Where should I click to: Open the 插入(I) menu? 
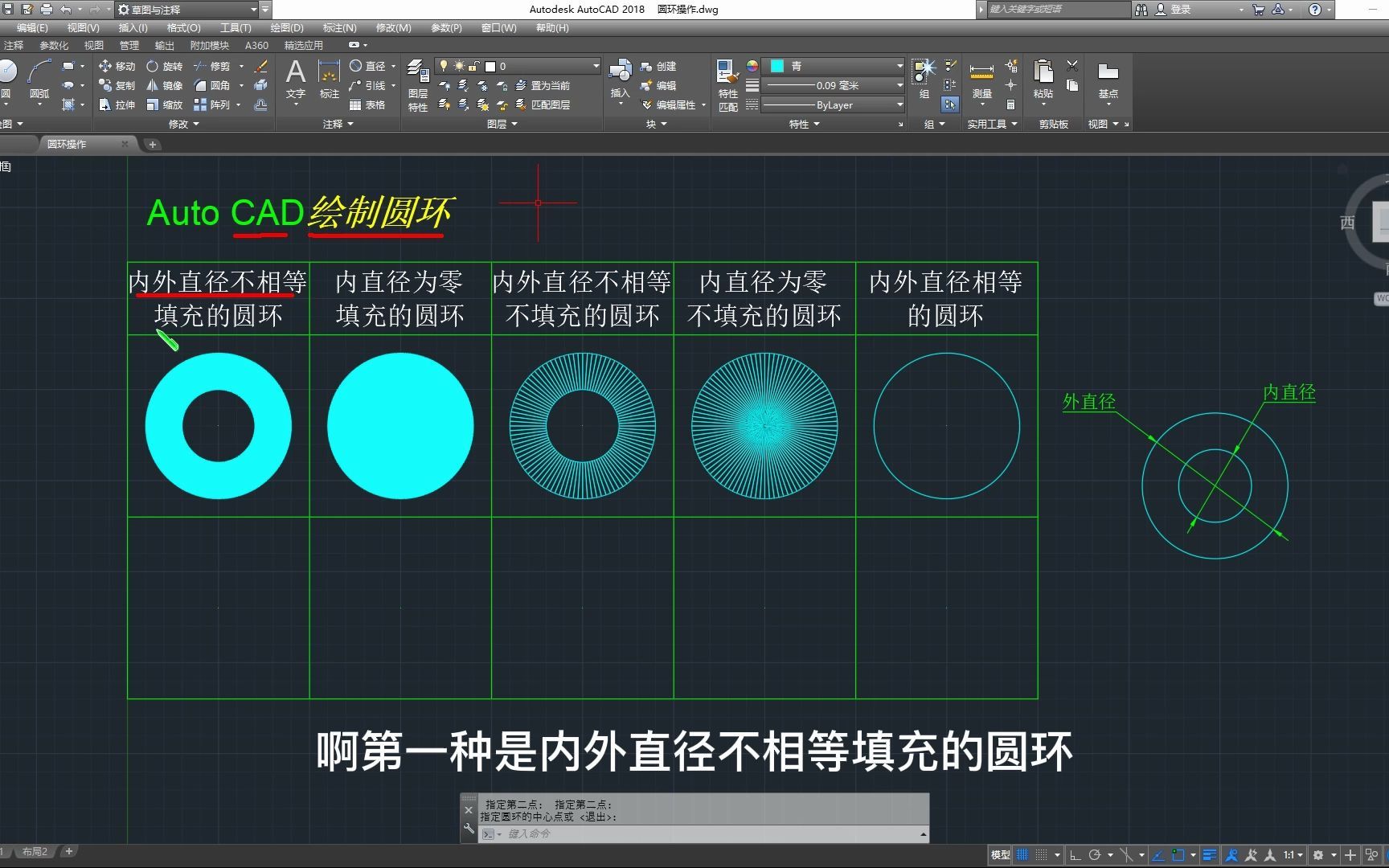pos(132,27)
